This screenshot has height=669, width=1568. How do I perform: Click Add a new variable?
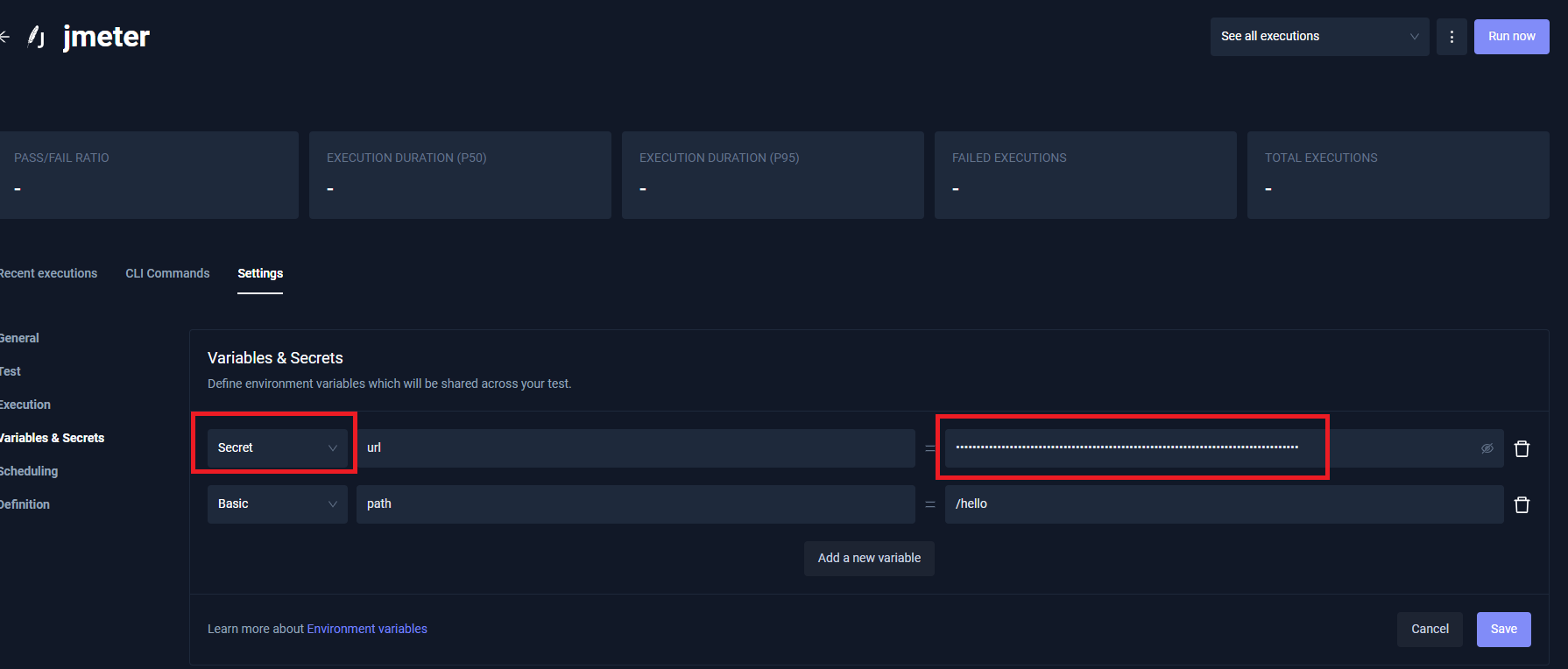pyautogui.click(x=869, y=558)
